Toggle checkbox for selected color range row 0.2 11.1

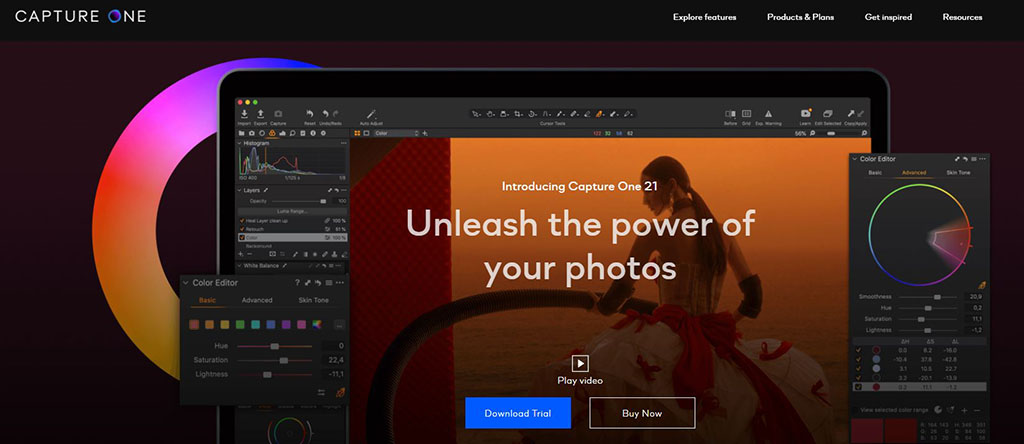pos(858,387)
